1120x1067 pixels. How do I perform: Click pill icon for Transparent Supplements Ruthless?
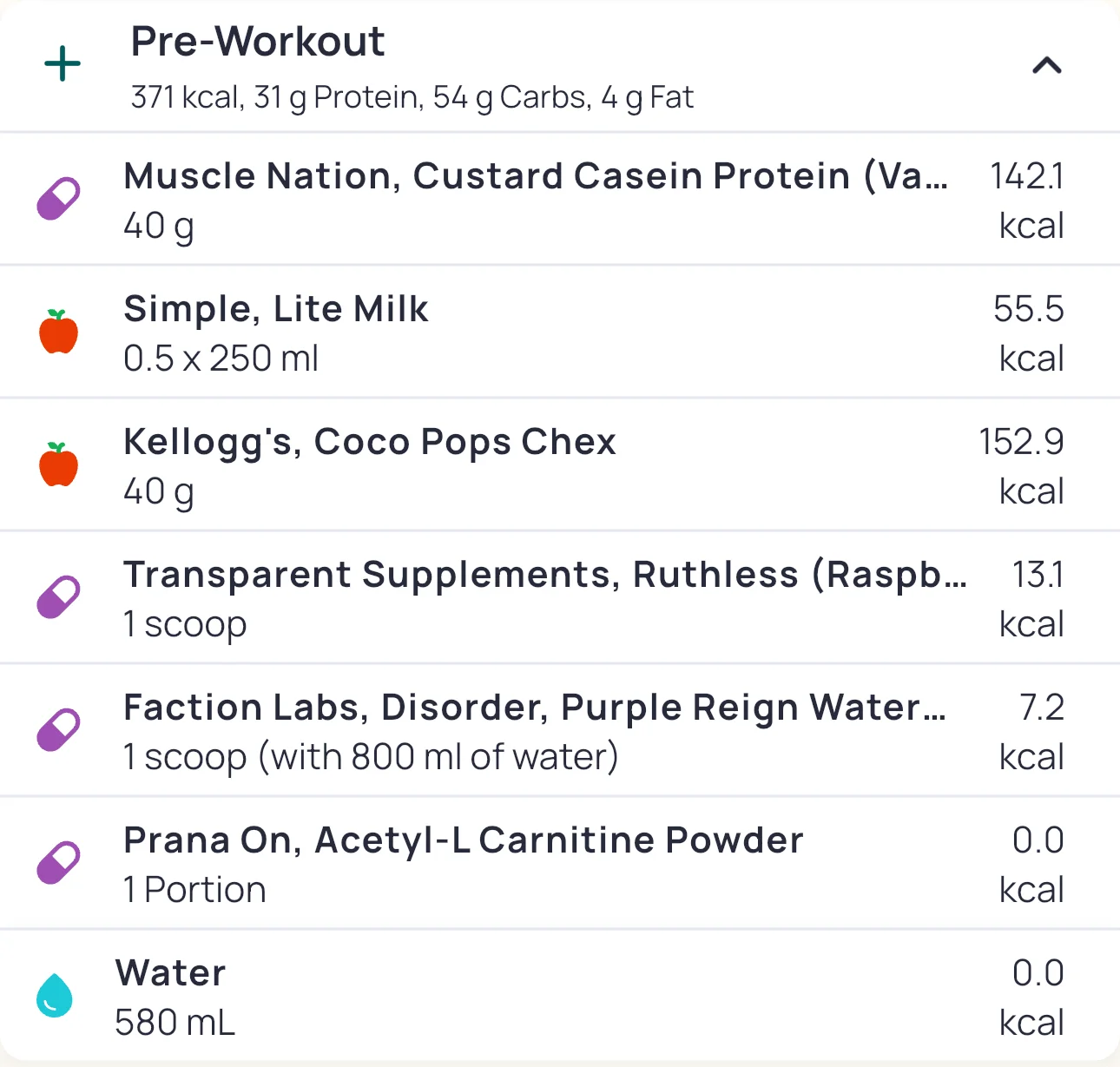(58, 597)
